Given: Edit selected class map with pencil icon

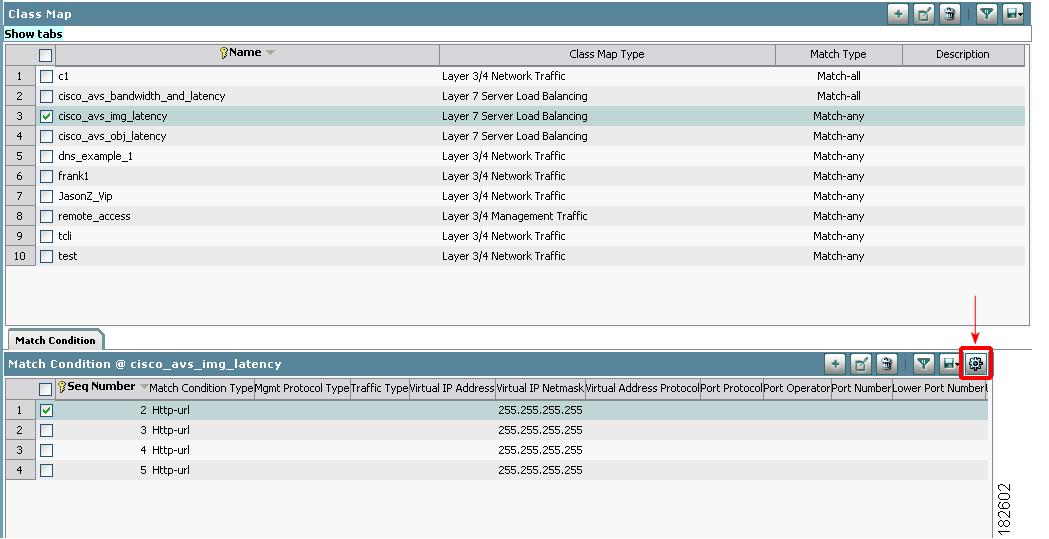Looking at the screenshot, I should (x=924, y=13).
